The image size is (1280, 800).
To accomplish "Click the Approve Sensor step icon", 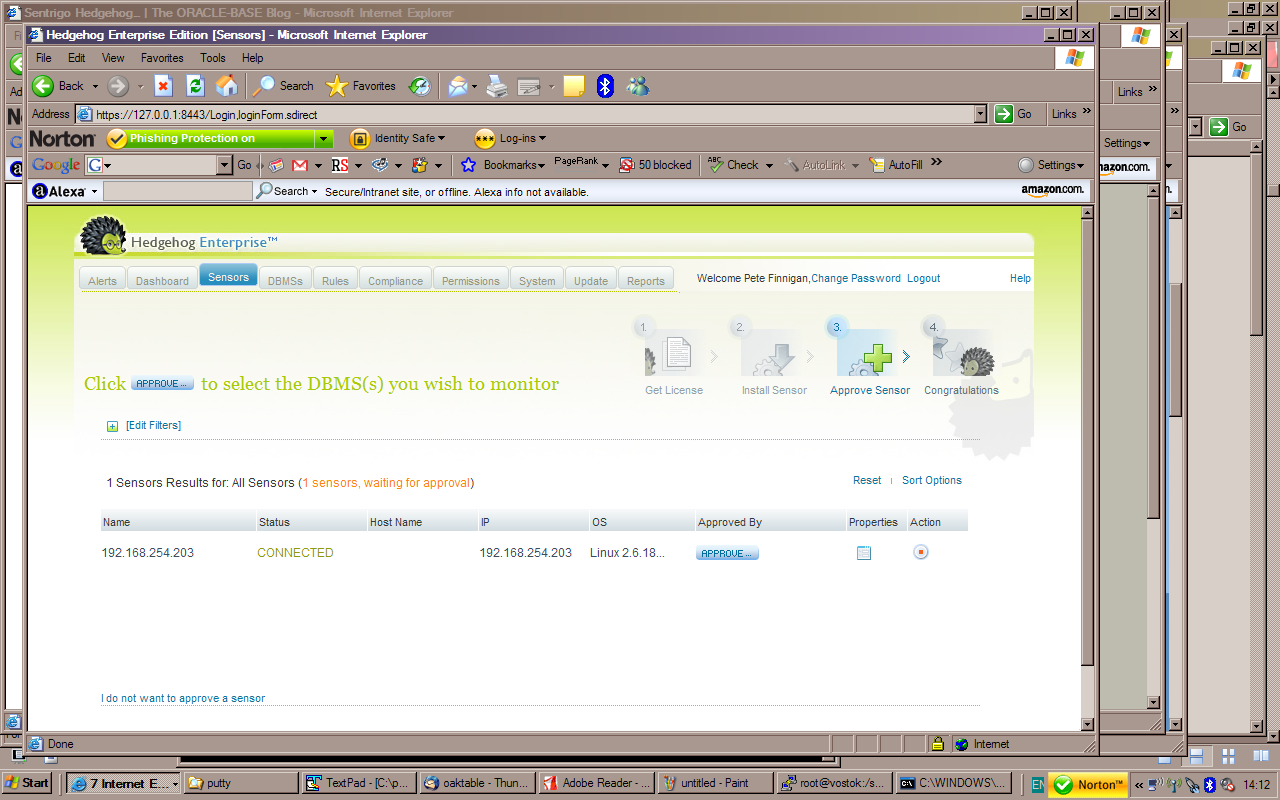I will 865,352.
